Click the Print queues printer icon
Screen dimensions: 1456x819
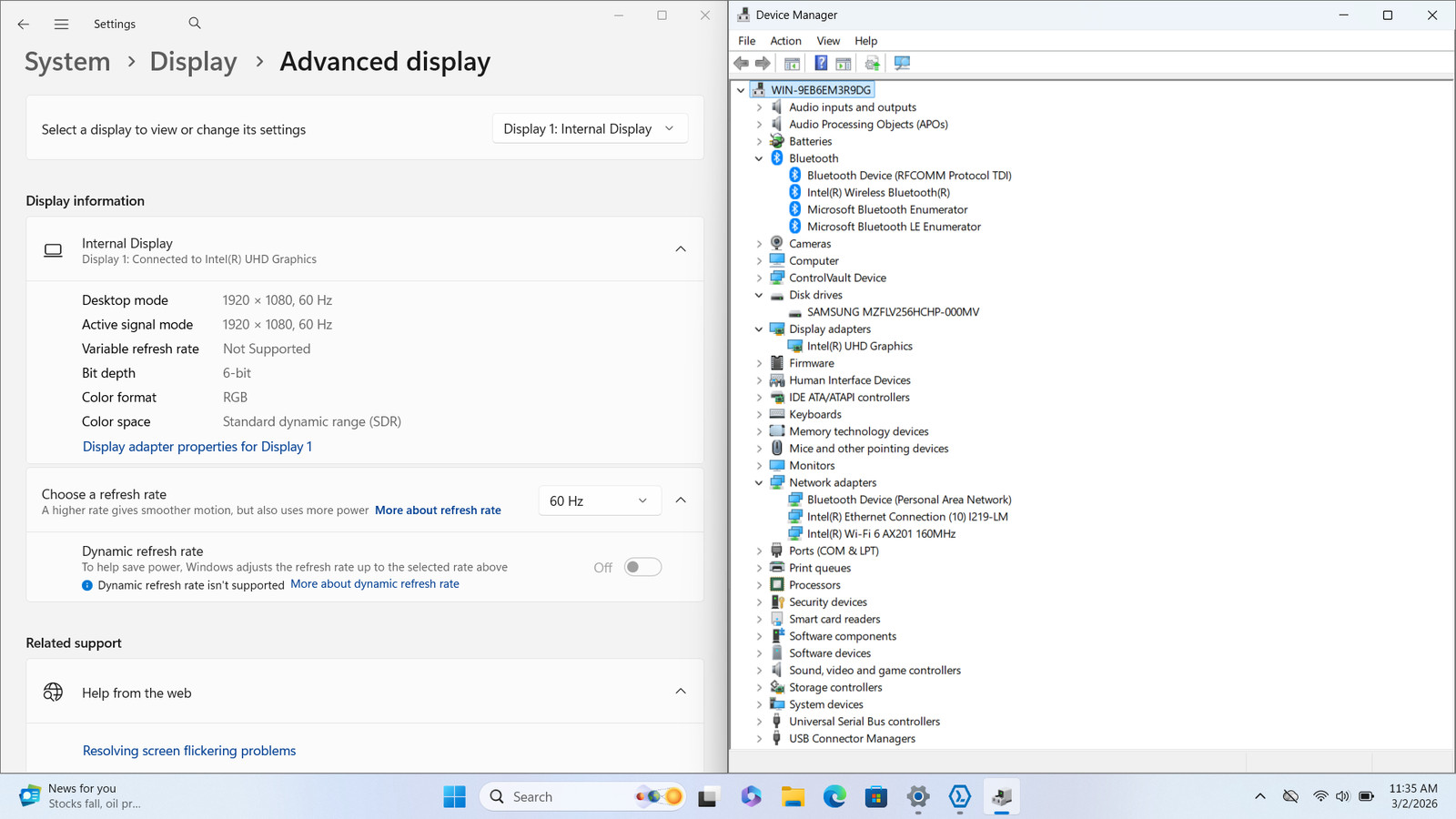pos(777,568)
